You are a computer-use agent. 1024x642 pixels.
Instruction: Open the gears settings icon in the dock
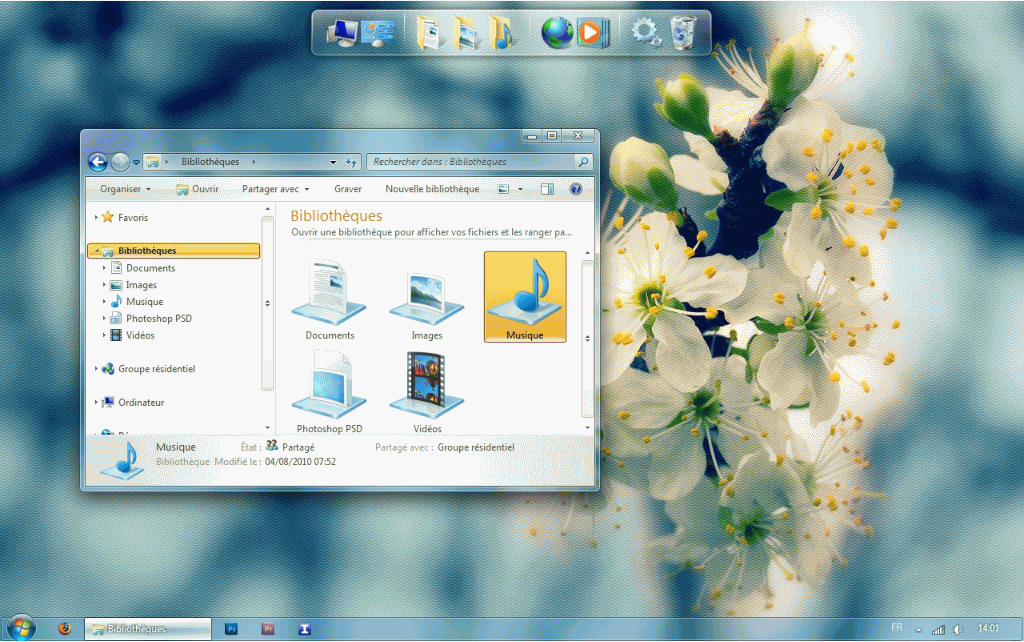coord(646,32)
